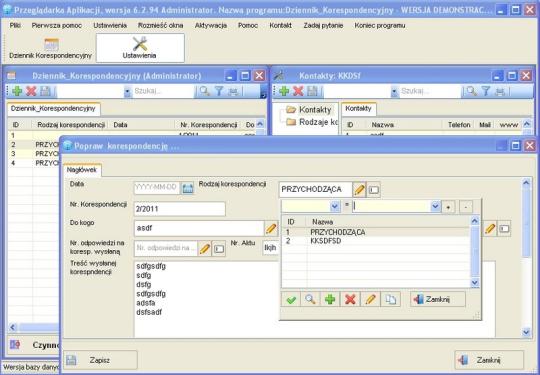Open Zadaj pytanie menu

(323, 25)
